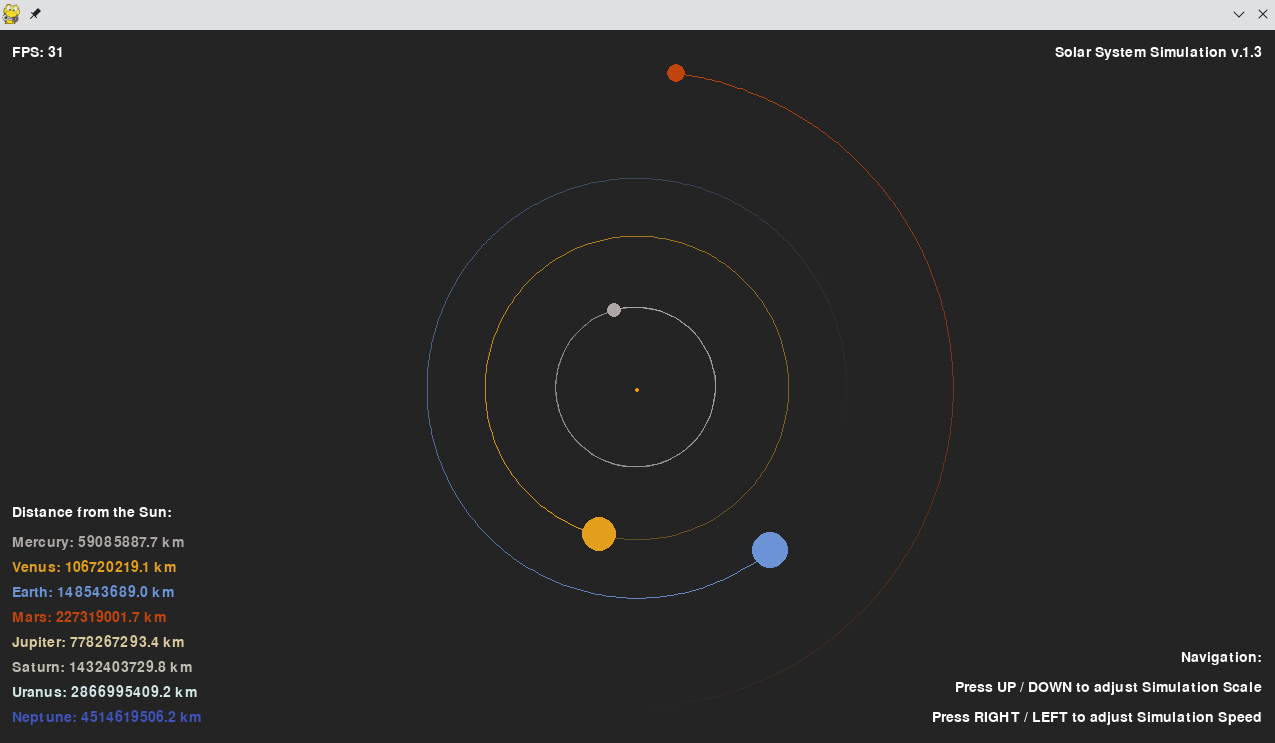Click the Jupiter distance readout

(98, 642)
